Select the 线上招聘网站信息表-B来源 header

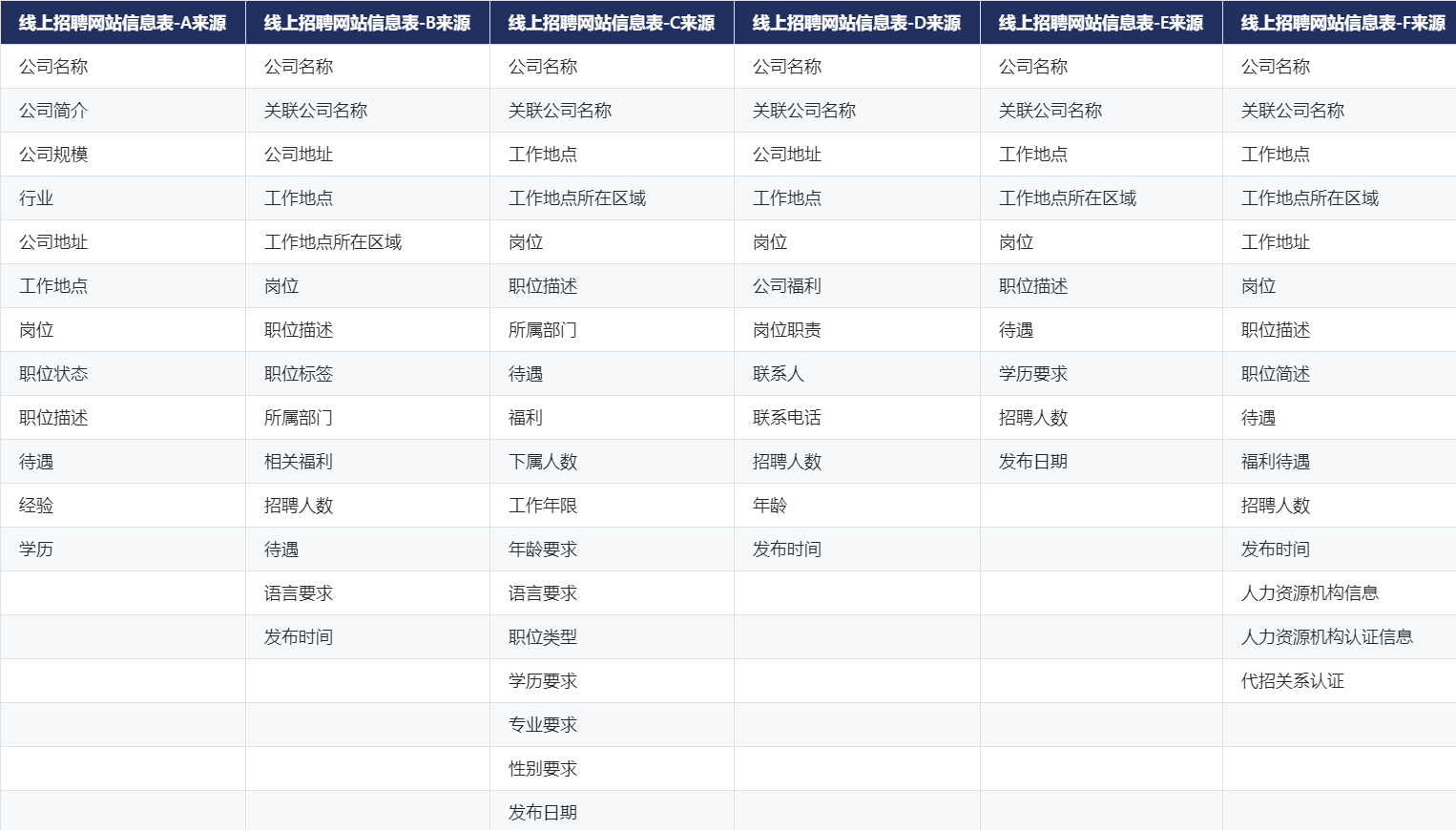[x=367, y=22]
